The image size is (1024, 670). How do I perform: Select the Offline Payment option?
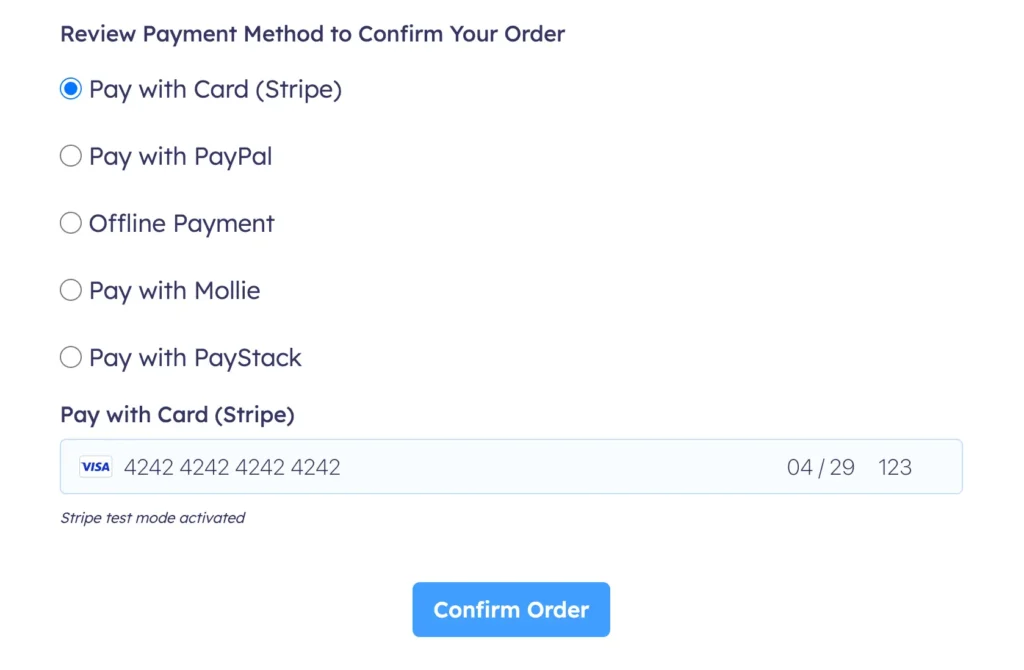pos(70,222)
